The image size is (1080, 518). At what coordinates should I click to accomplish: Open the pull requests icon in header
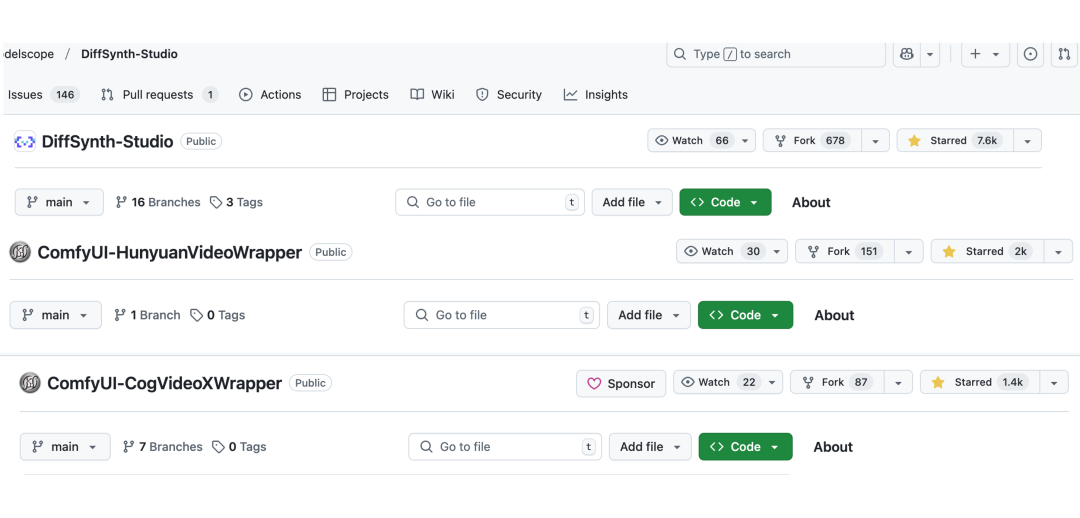click(1064, 54)
